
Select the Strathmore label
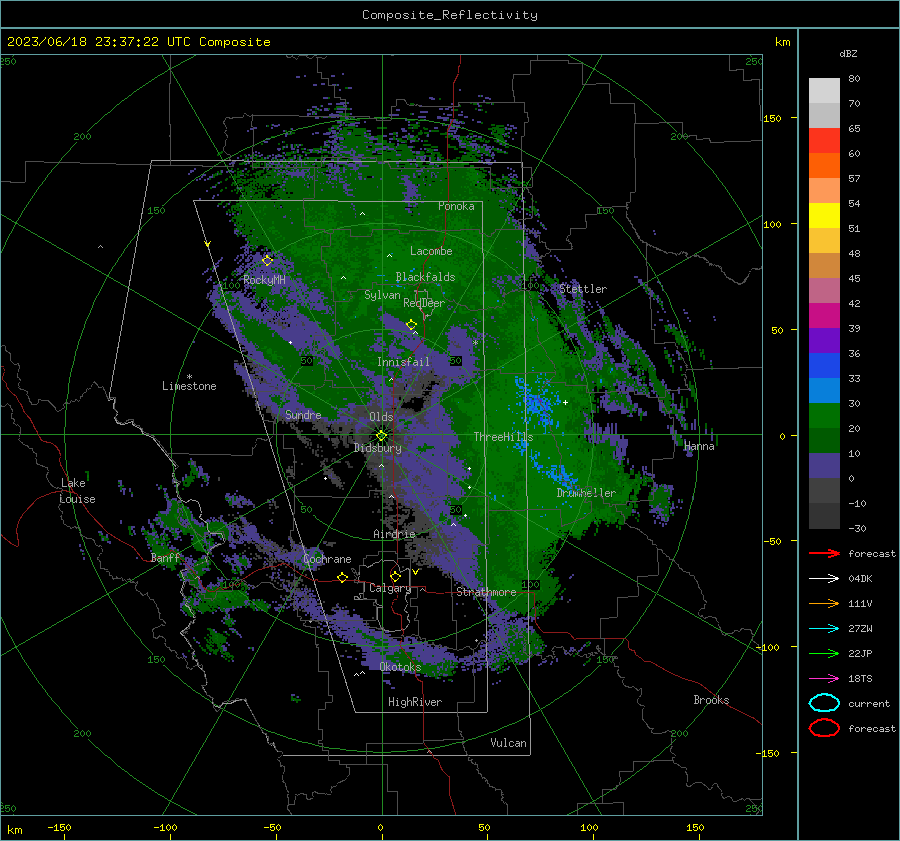(486, 592)
